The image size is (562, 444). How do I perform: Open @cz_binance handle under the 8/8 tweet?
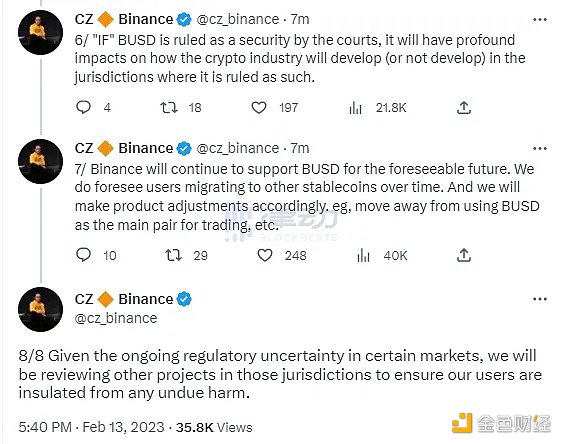[x=116, y=318]
